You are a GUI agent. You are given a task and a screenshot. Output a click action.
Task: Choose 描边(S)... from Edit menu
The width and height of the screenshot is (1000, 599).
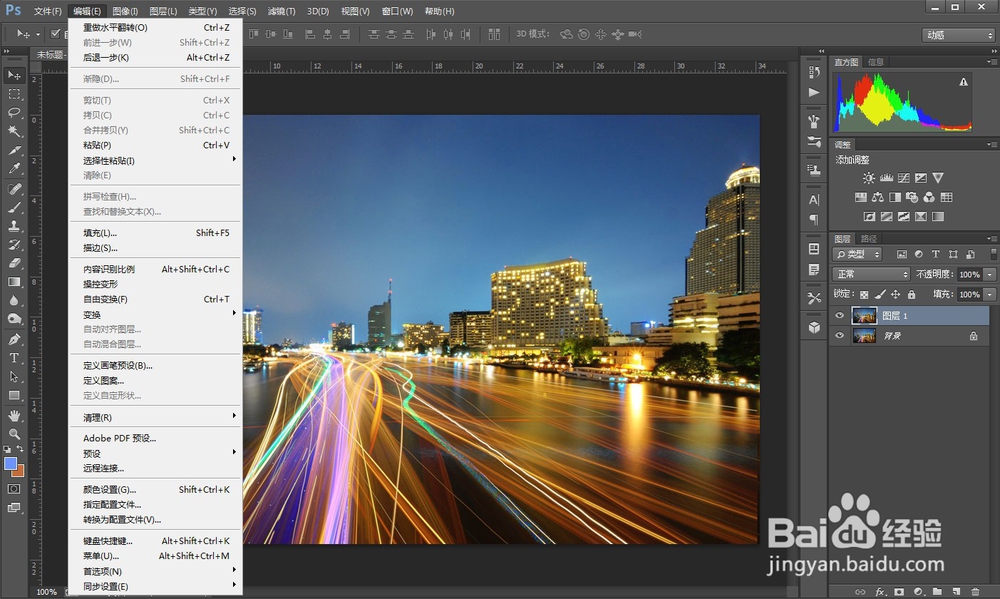(156, 248)
